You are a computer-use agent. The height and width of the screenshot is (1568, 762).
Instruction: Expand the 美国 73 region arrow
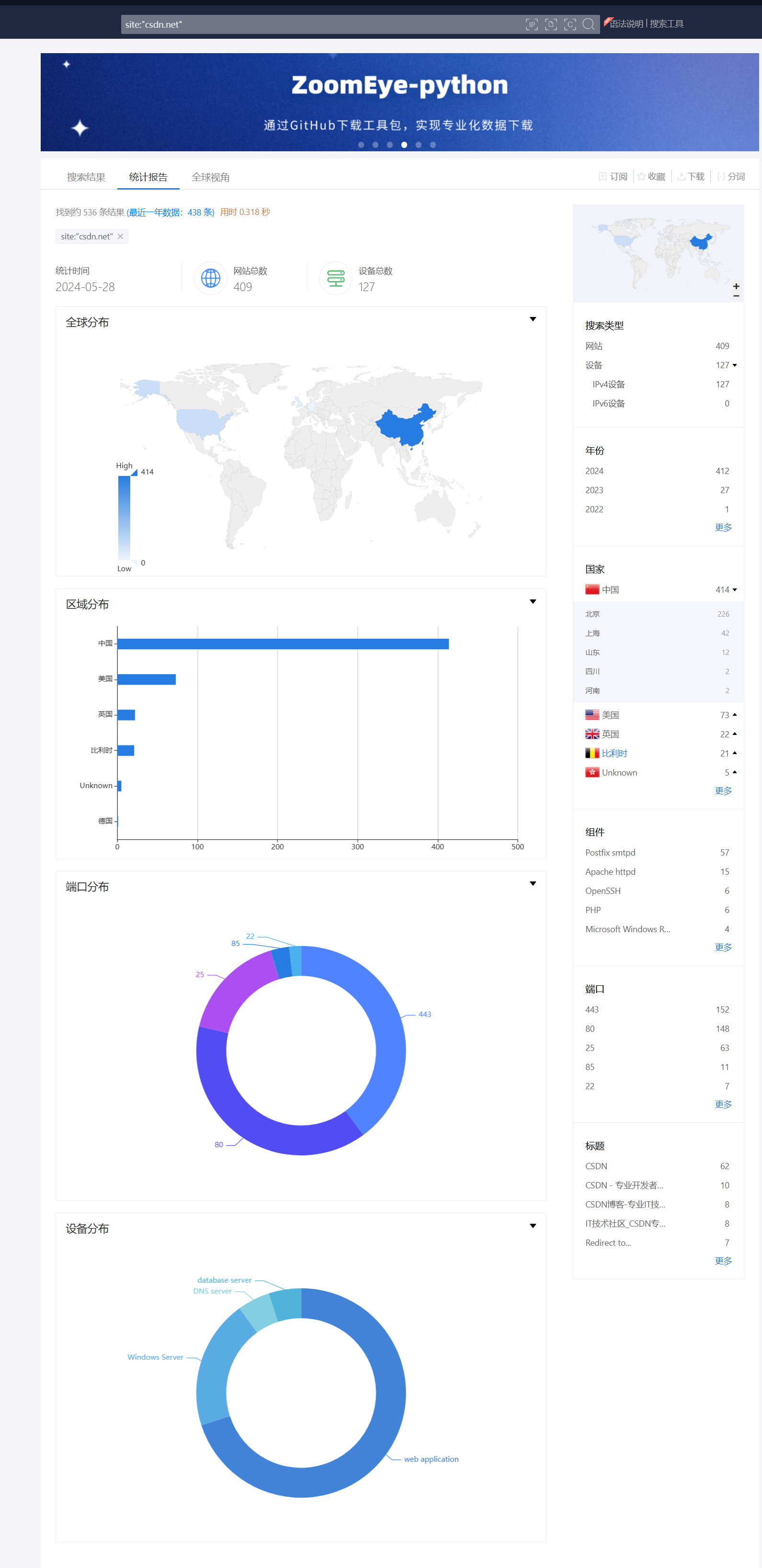735,715
